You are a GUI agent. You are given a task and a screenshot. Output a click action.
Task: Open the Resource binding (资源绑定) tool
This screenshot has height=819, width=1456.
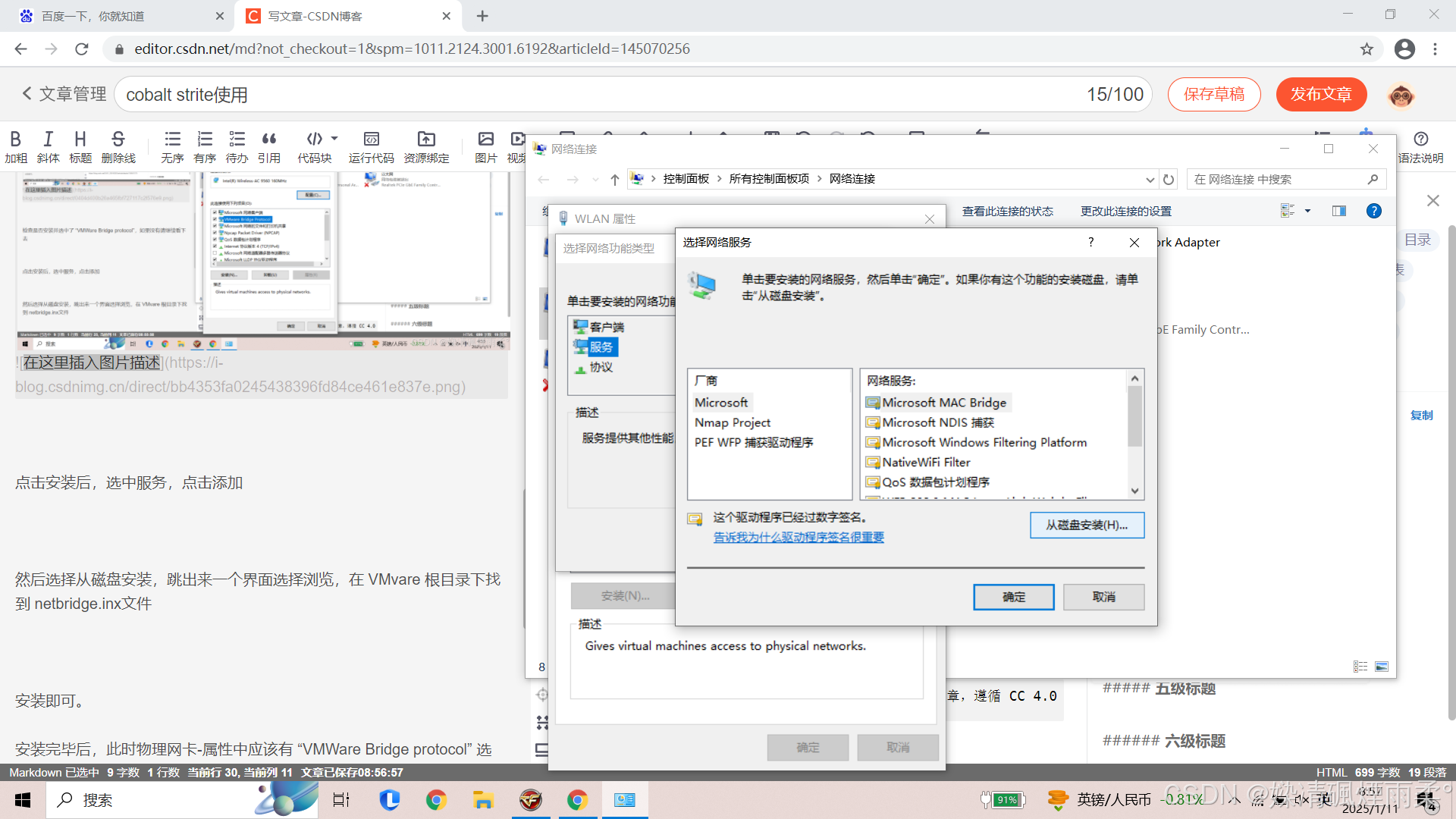tap(426, 140)
